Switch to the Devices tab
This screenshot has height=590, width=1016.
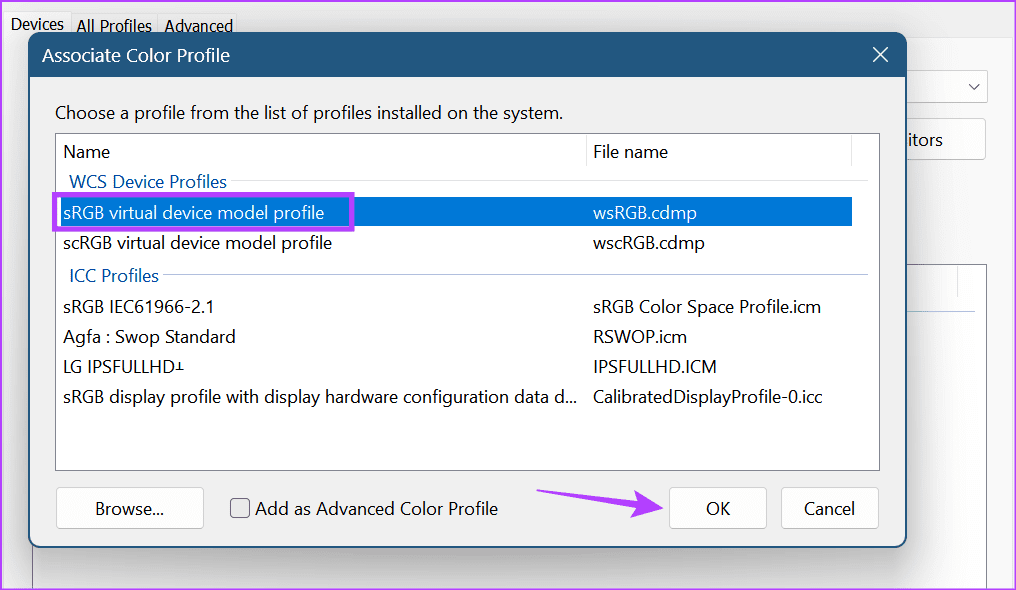pos(37,25)
